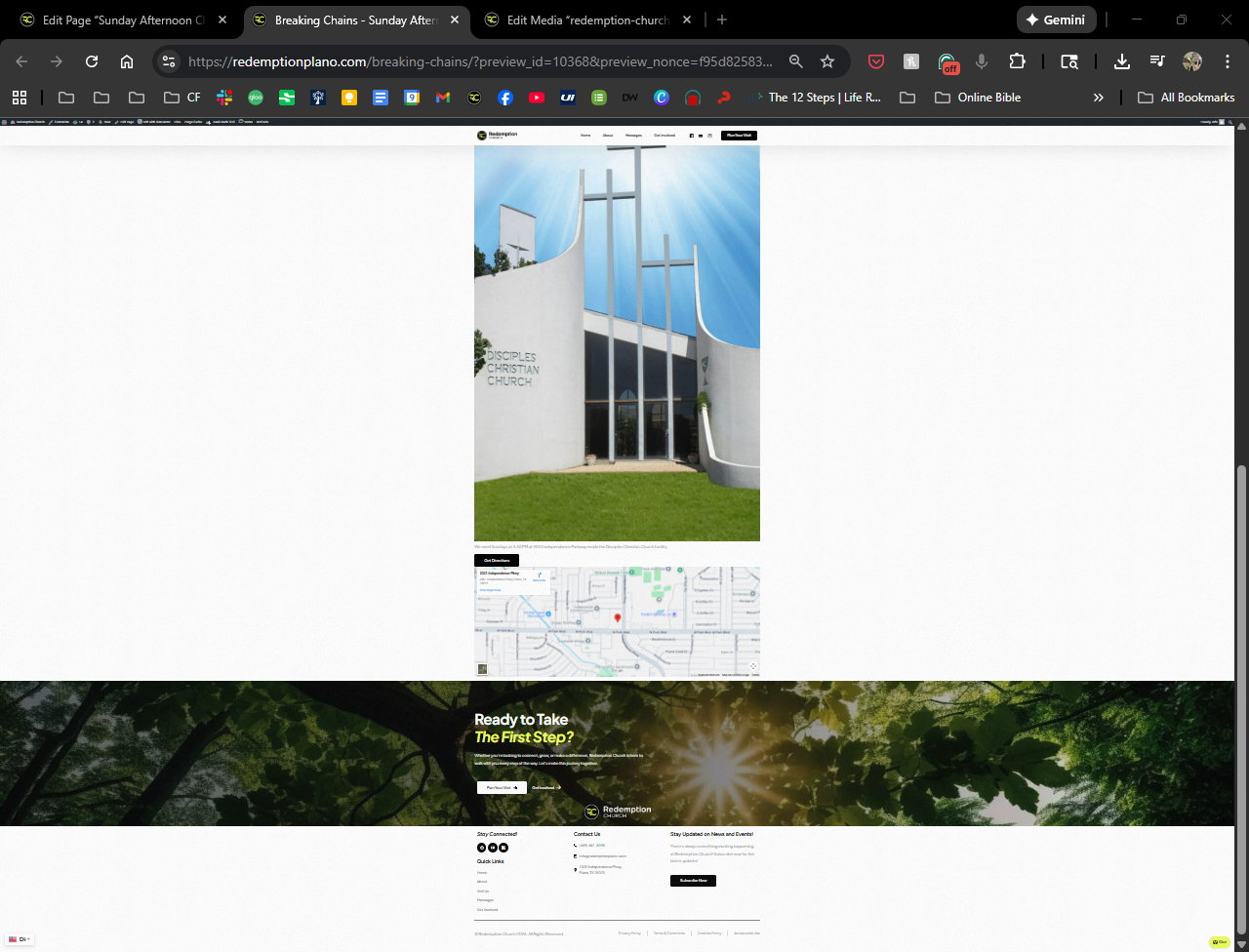Viewport: 1249px width, 952px height.
Task: Click the URL address bar
Action: [480, 61]
